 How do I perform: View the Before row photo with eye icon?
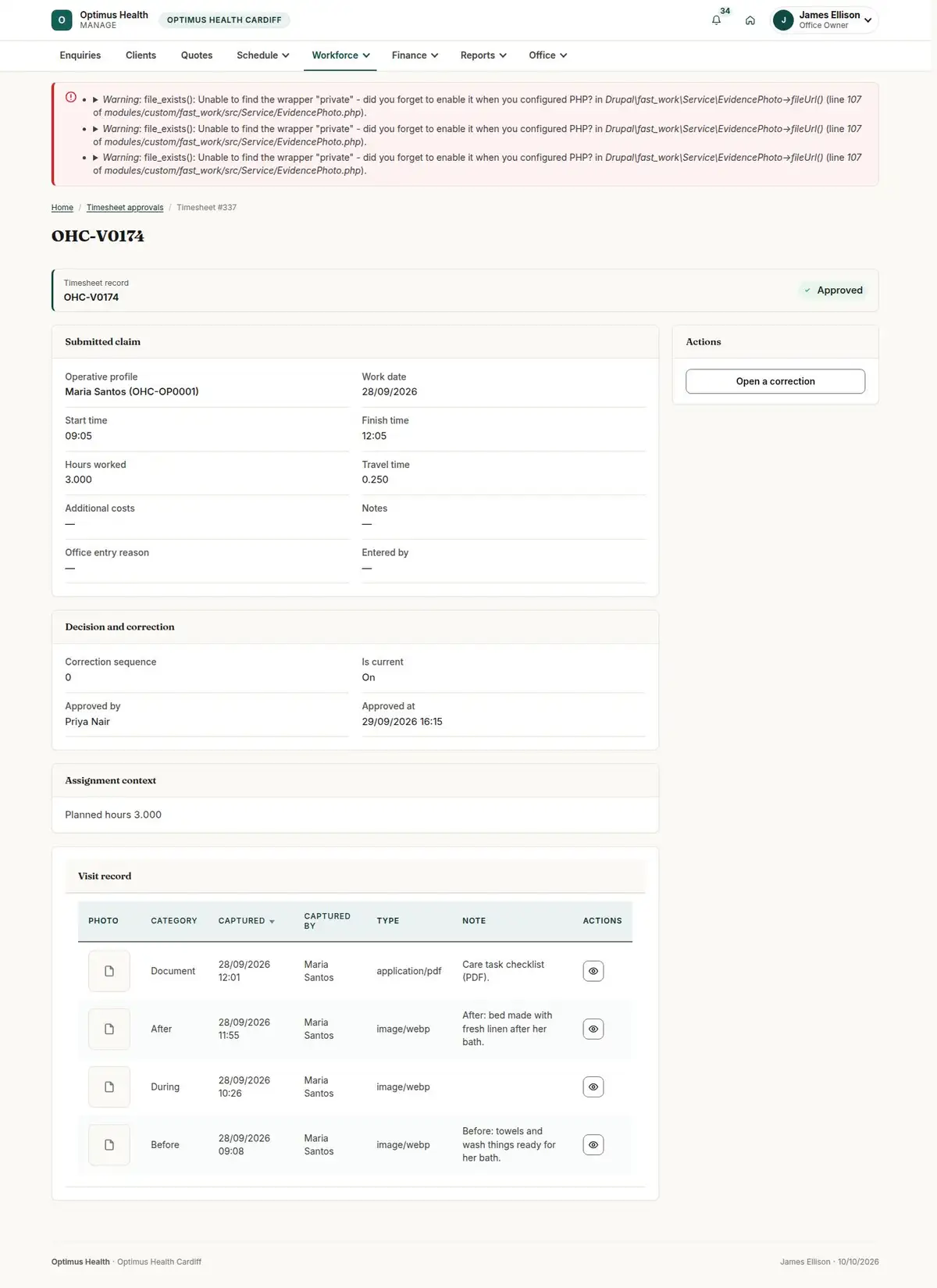(593, 1145)
